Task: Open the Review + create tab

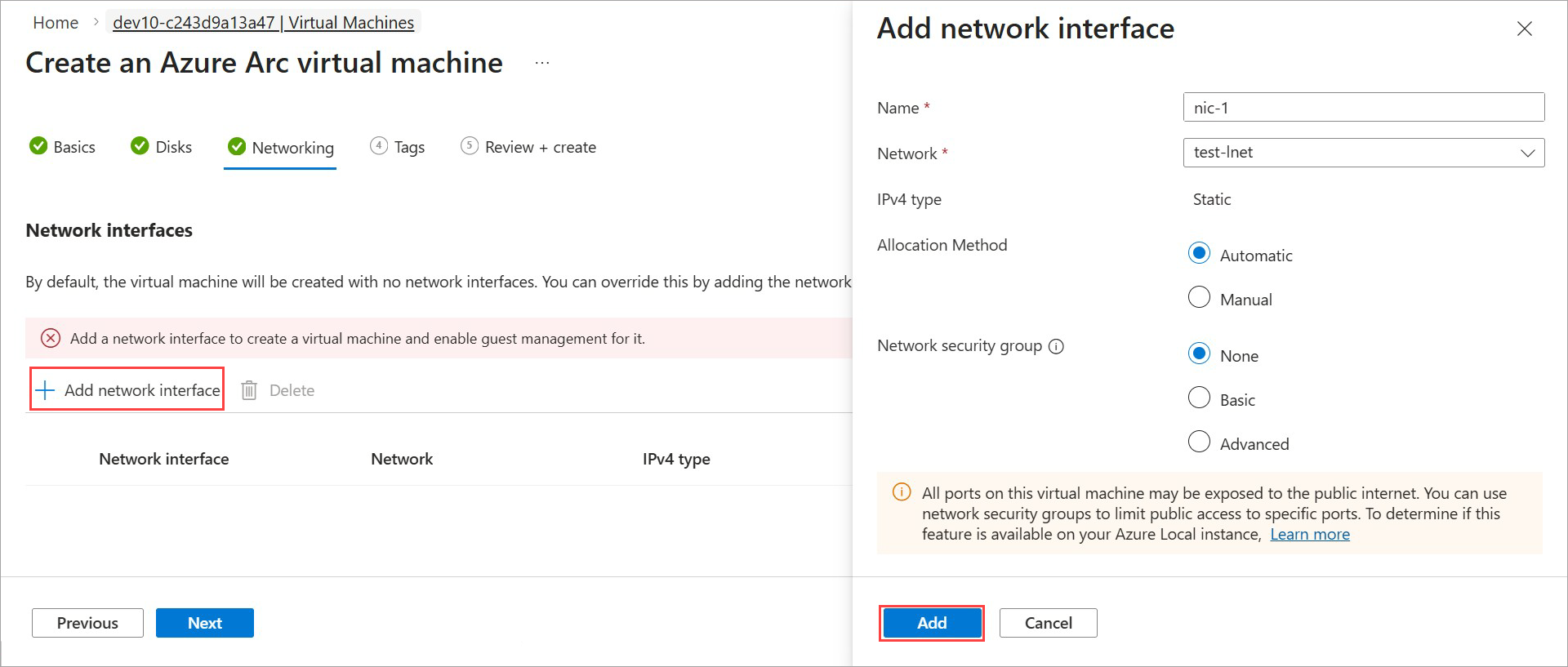Action: click(x=528, y=147)
